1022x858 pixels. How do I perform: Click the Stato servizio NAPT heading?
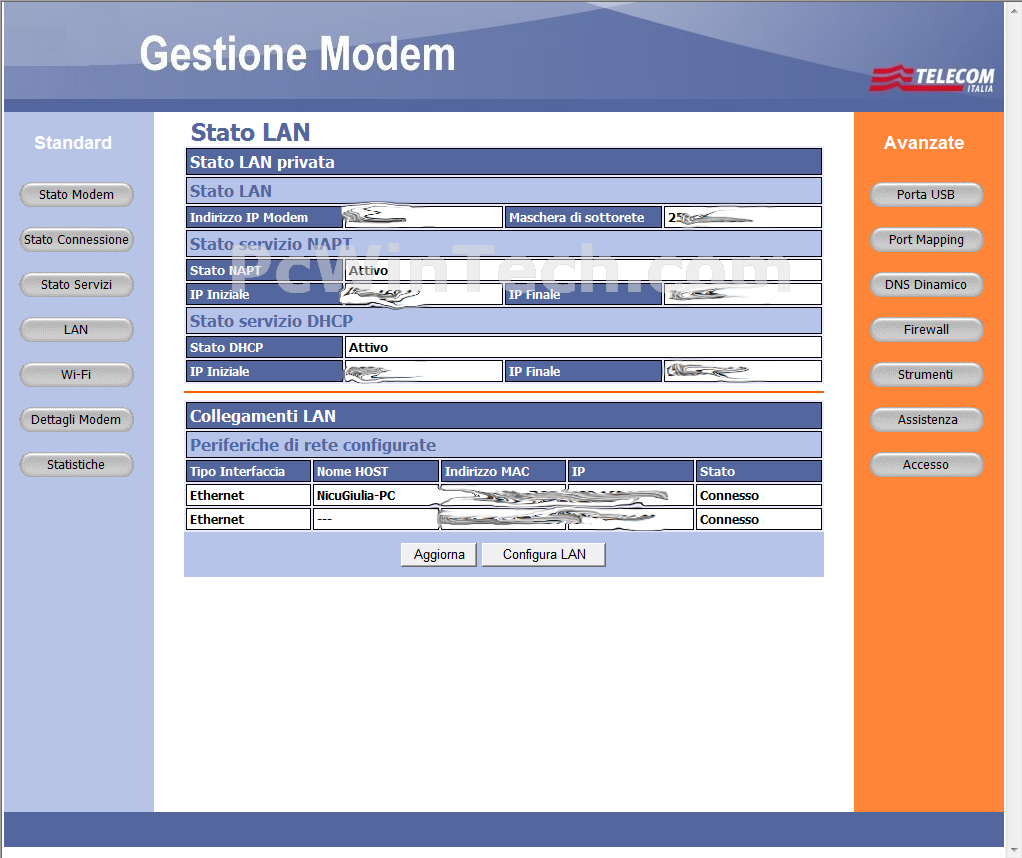tap(504, 244)
